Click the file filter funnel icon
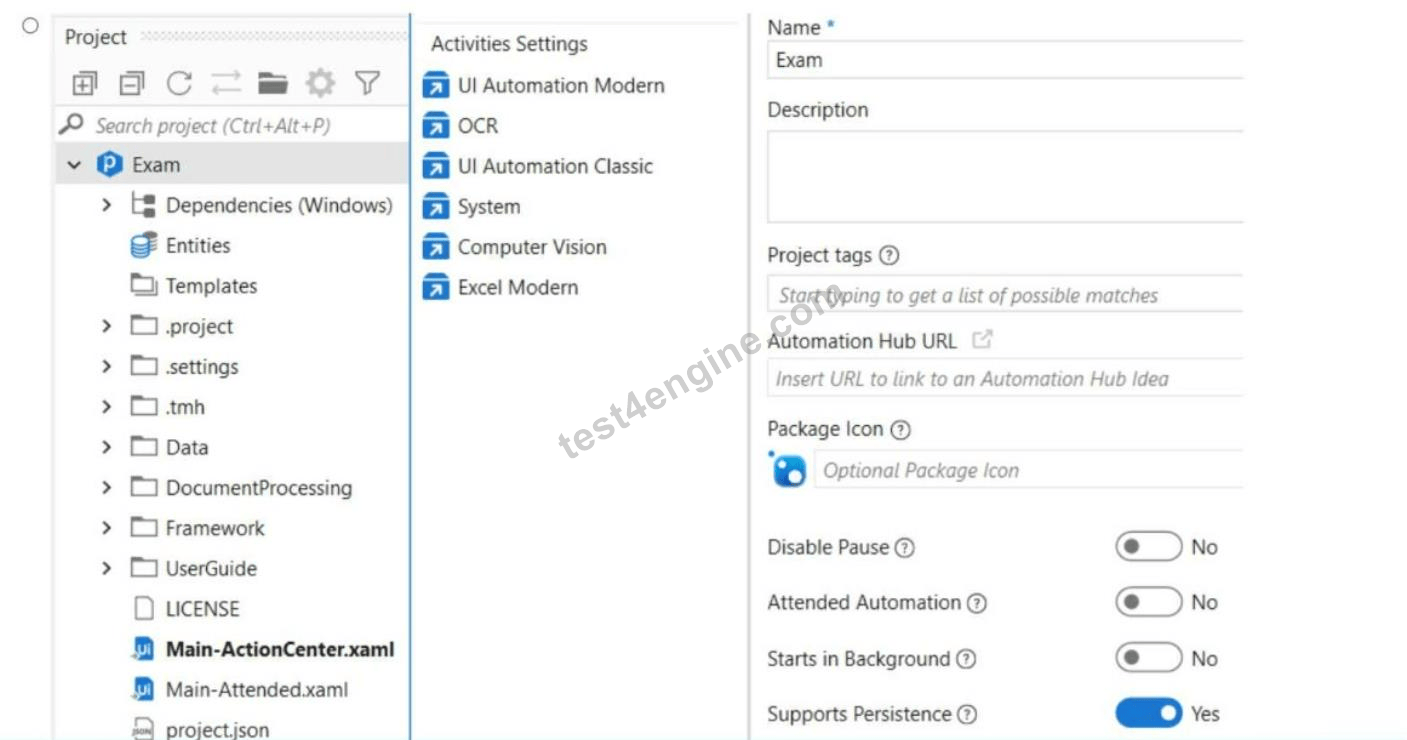 click(x=367, y=83)
